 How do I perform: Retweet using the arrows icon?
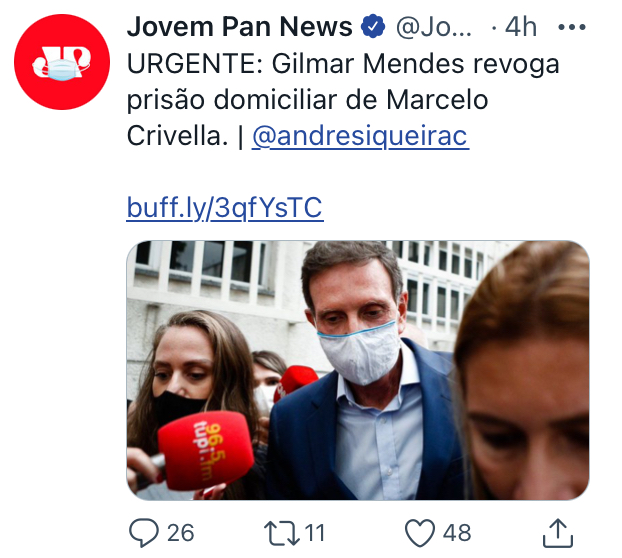(x=282, y=533)
